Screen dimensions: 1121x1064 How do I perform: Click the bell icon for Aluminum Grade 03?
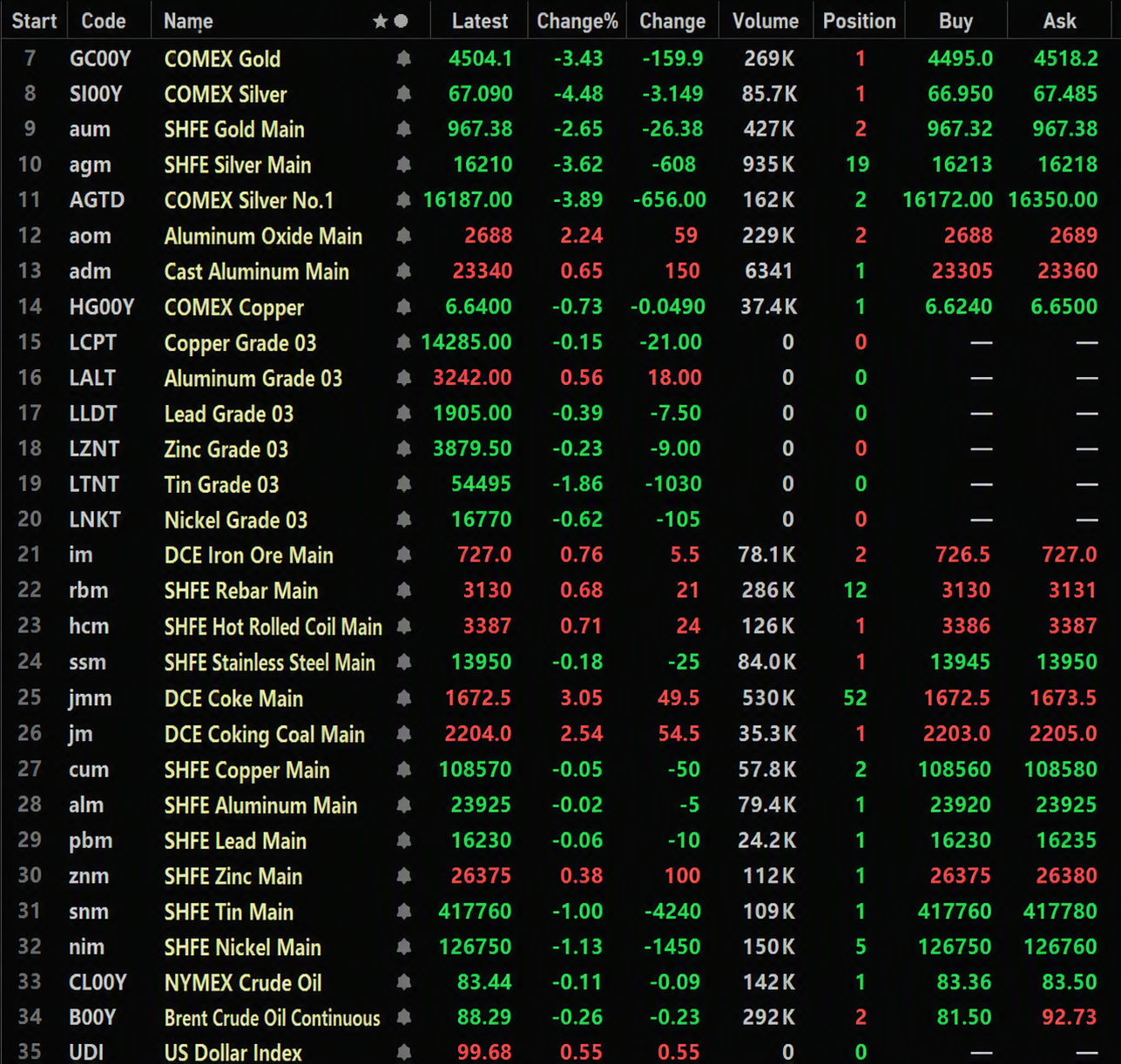click(403, 378)
